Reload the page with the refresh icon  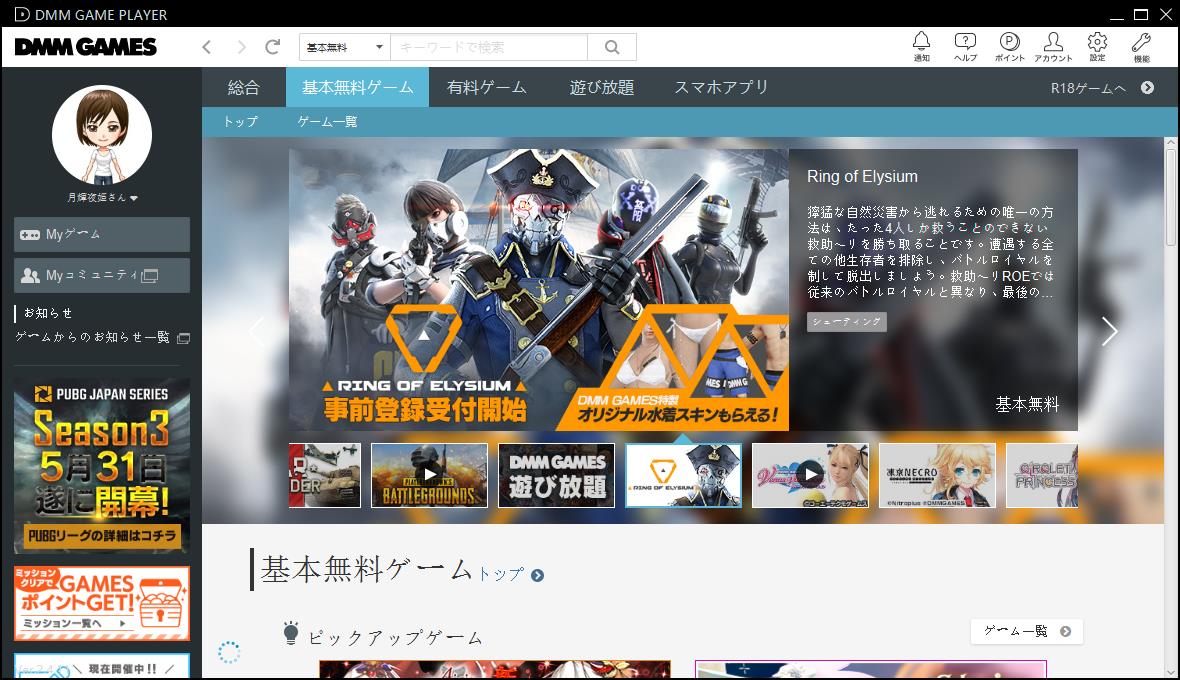point(272,47)
